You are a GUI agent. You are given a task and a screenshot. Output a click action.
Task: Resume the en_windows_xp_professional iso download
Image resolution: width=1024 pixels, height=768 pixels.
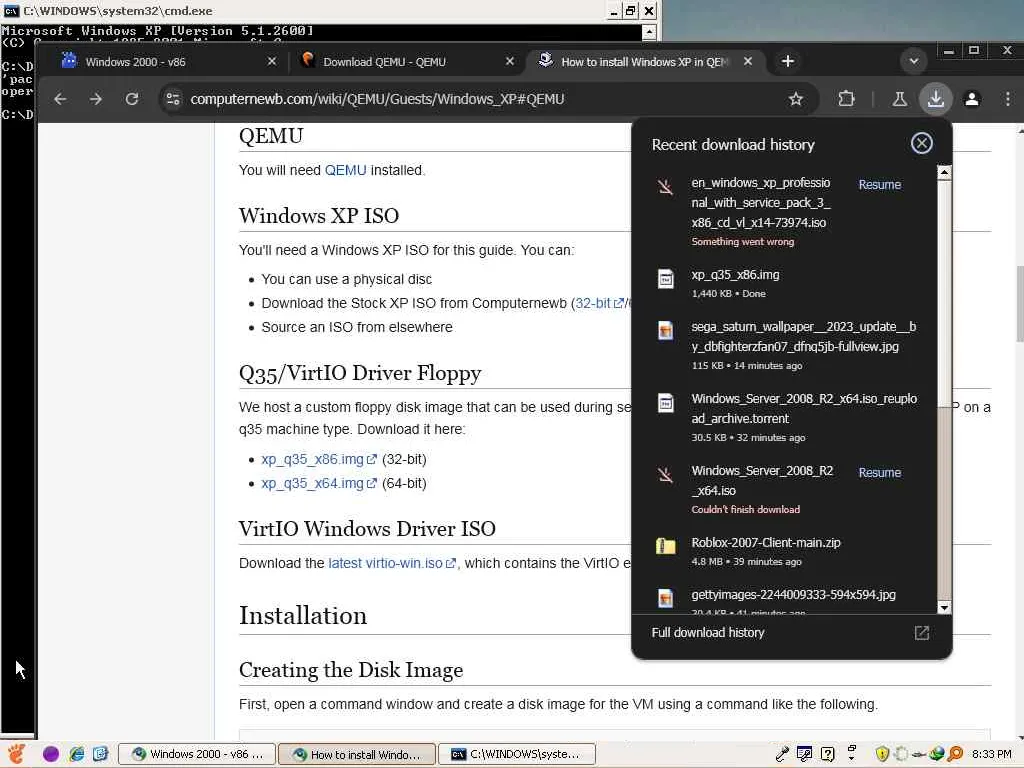(x=880, y=185)
